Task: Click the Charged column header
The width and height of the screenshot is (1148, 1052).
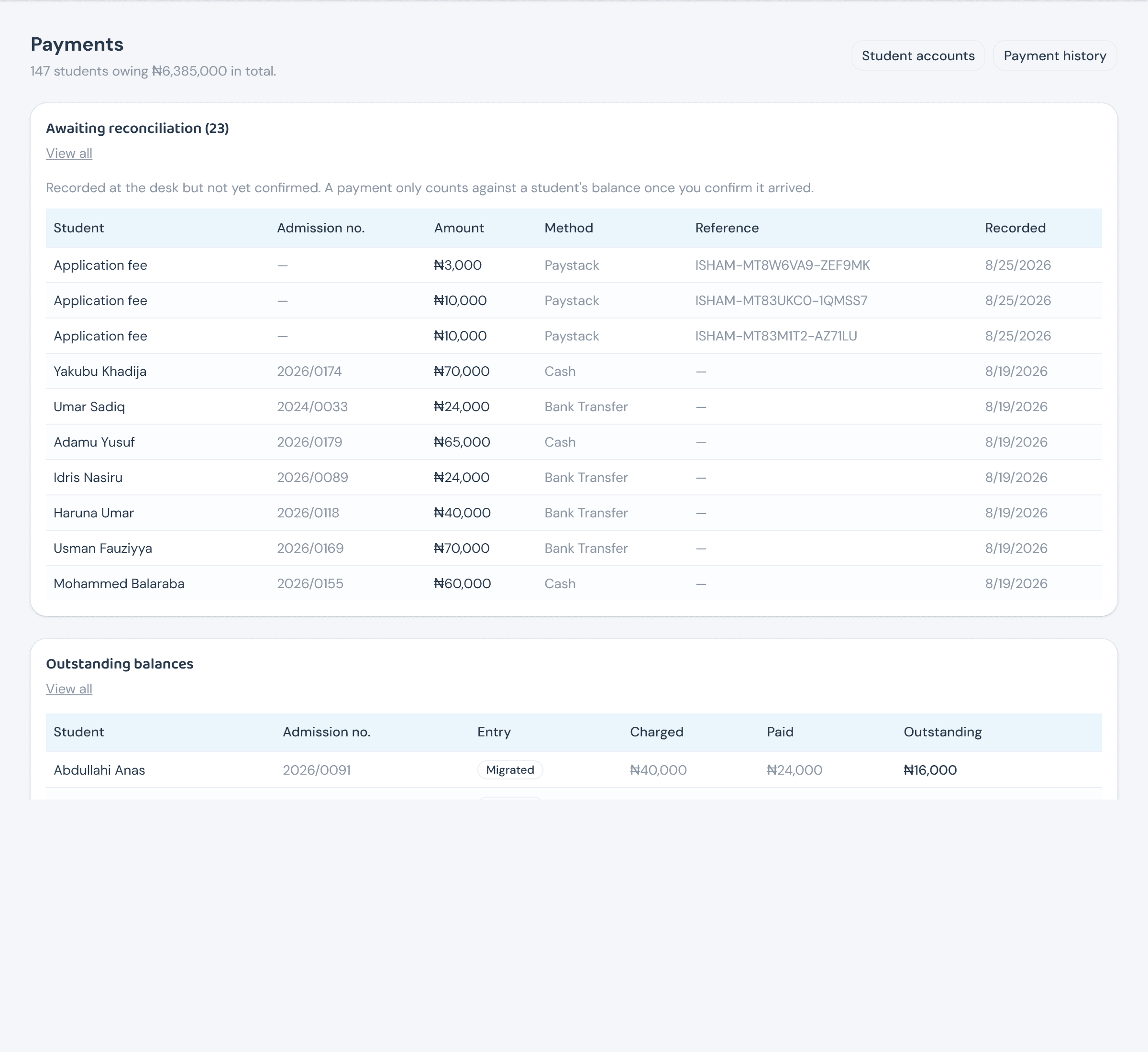Action: [x=657, y=732]
